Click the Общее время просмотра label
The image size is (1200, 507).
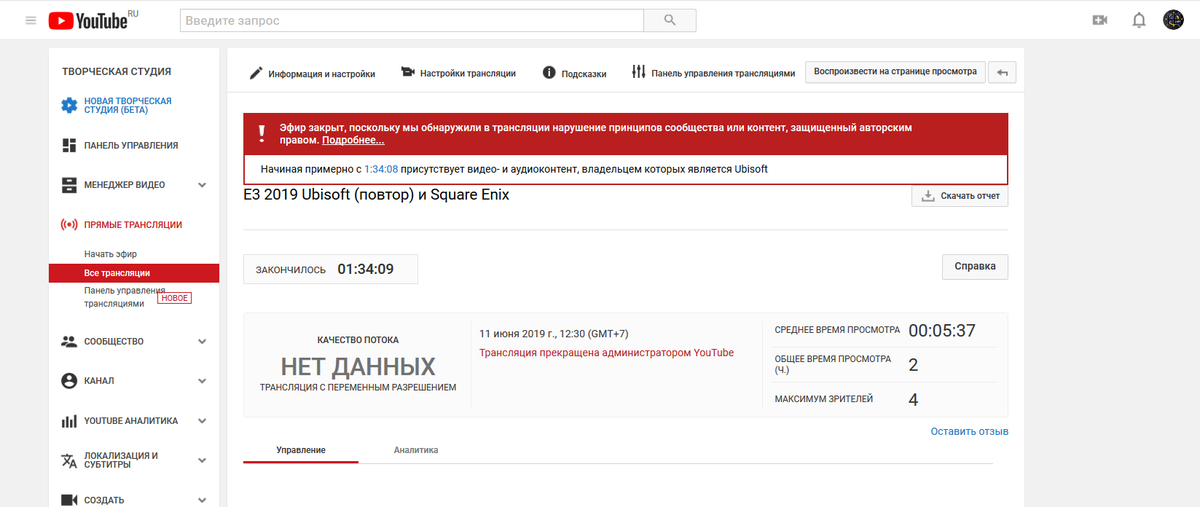click(x=835, y=363)
